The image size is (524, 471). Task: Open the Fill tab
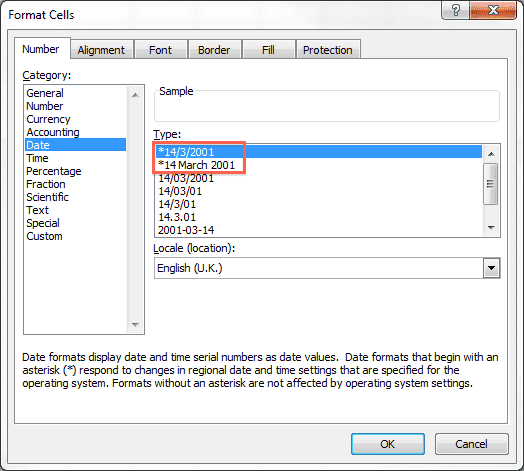click(268, 50)
